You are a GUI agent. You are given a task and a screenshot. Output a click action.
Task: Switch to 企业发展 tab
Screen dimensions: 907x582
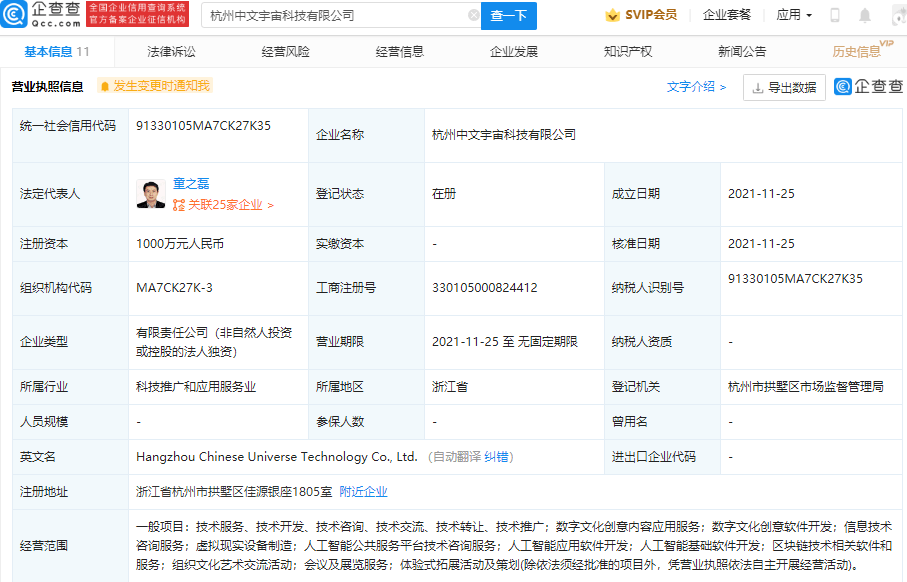[514, 51]
